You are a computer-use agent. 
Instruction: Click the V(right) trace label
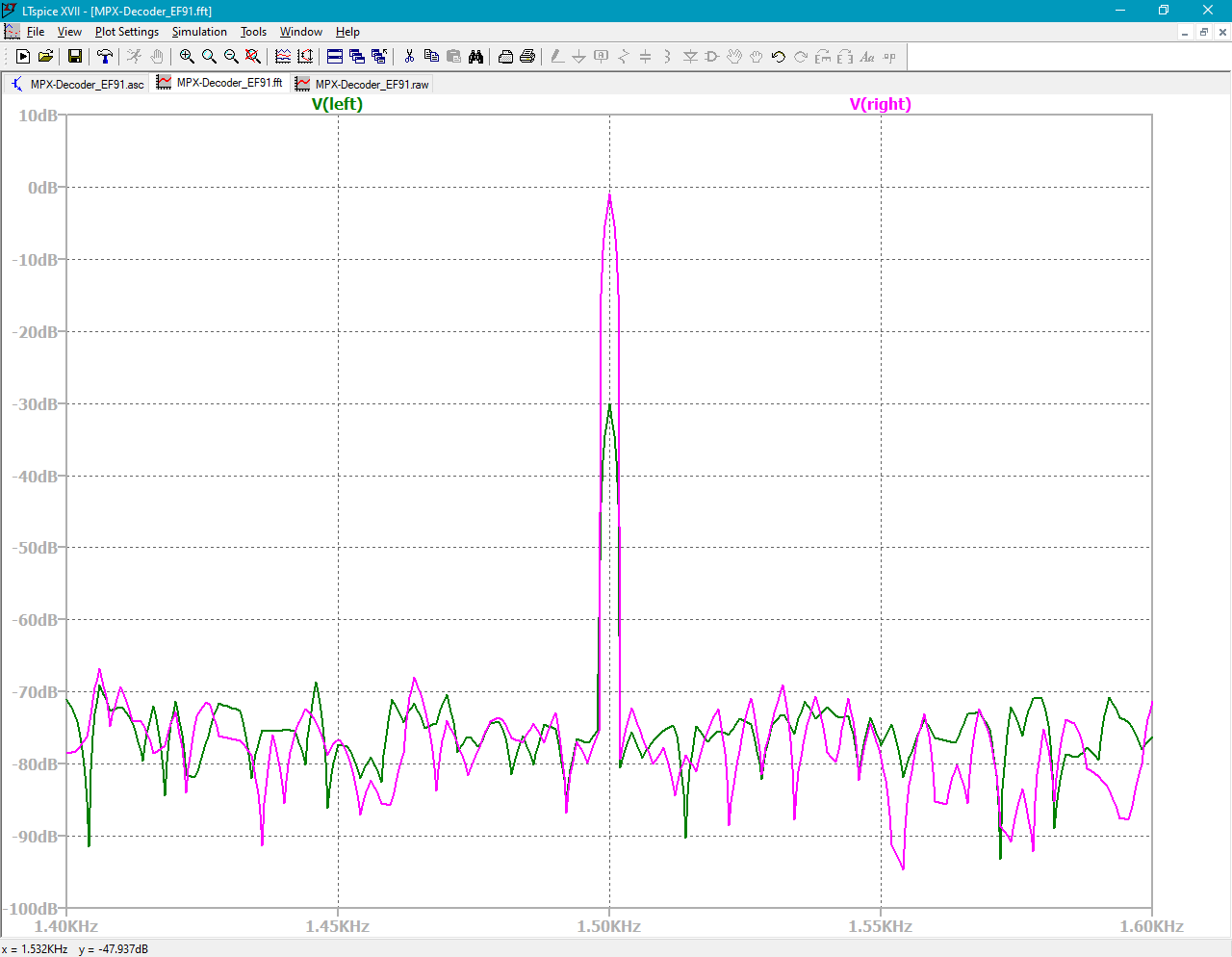[x=880, y=104]
